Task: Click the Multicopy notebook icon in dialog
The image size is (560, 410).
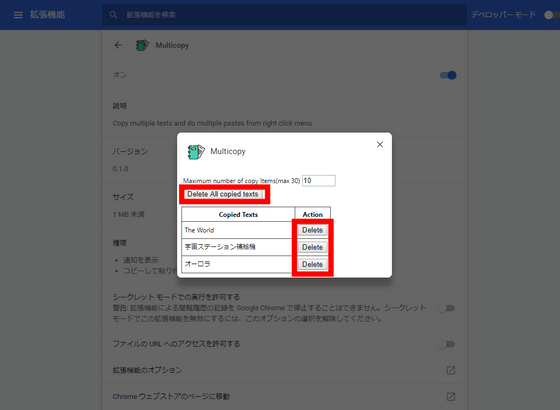Action: 196,152
